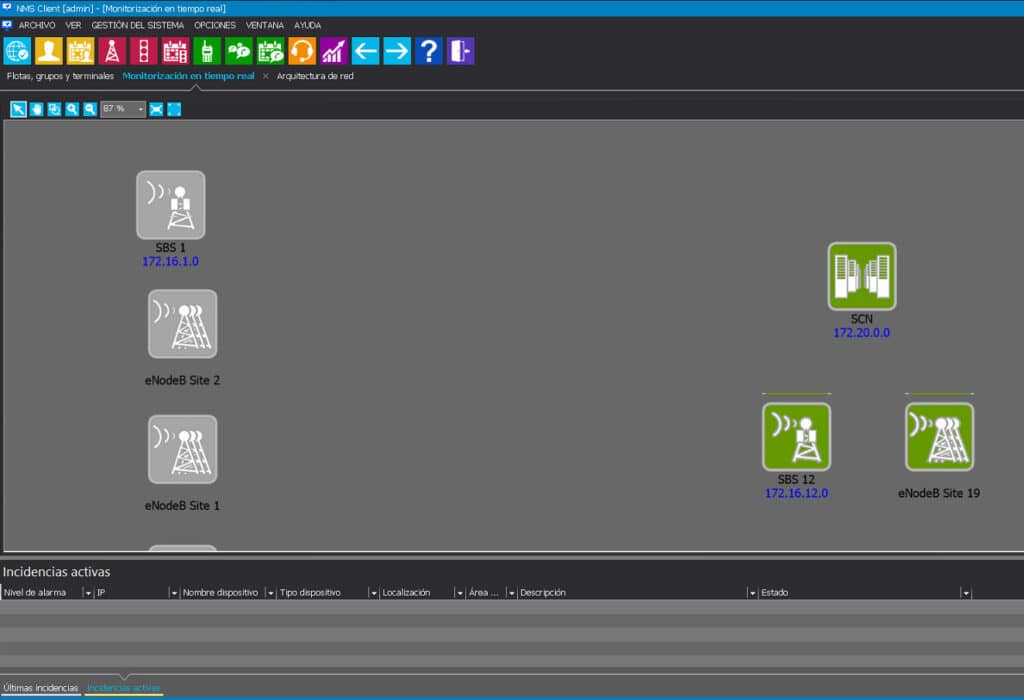This screenshot has width=1024, height=700.
Task: Switch to the Arquitectura de red tab
Action: [x=315, y=76]
